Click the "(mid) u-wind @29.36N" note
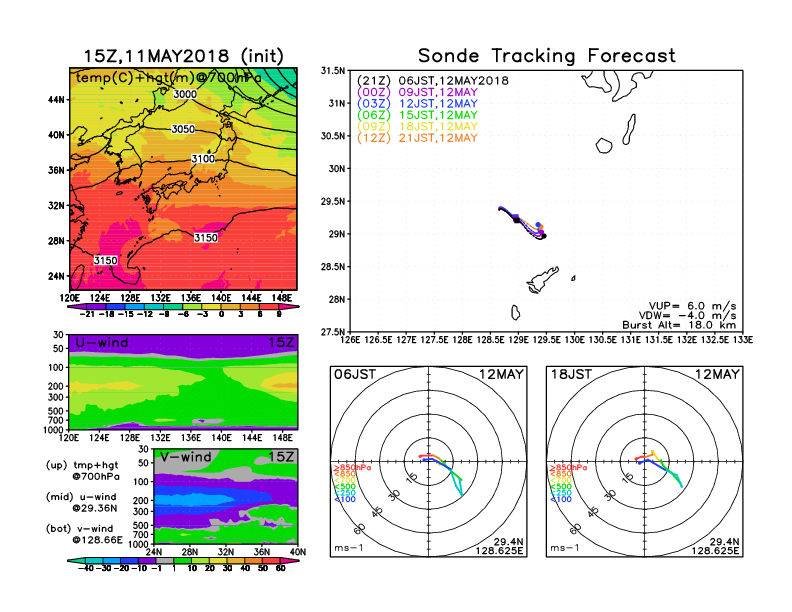The image size is (792, 612). 81,502
